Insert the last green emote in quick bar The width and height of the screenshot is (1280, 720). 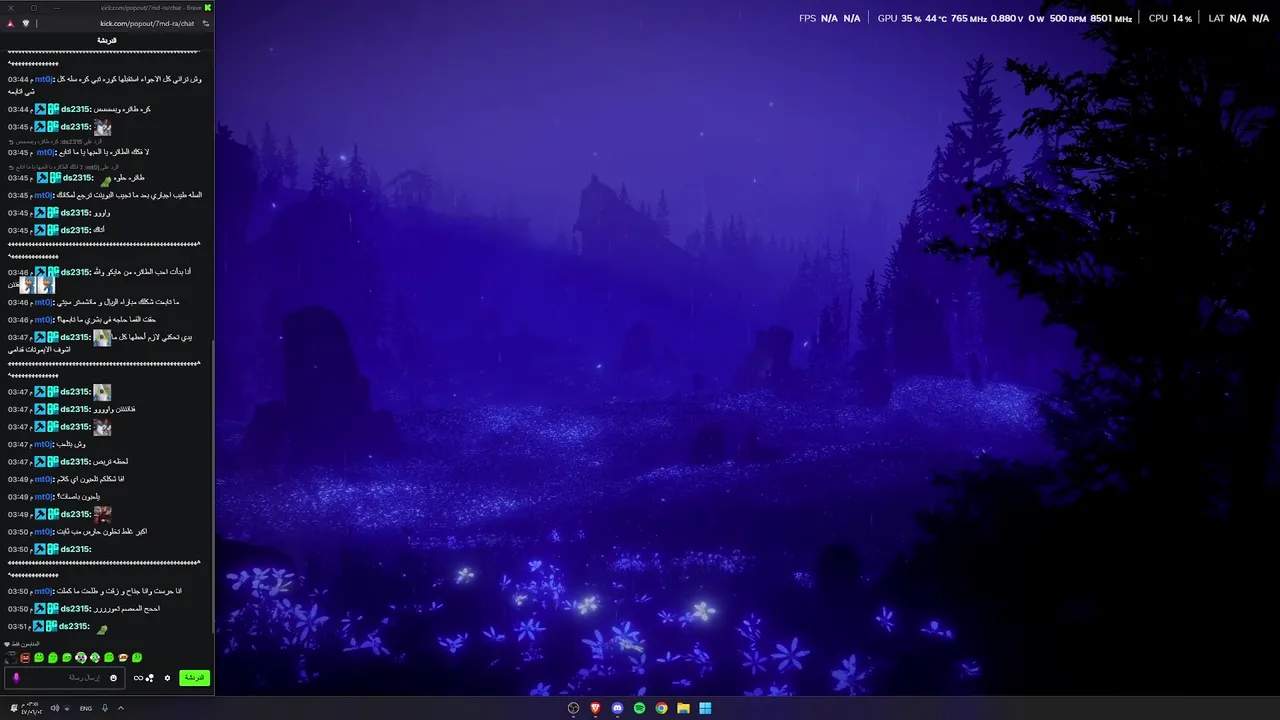(137, 658)
